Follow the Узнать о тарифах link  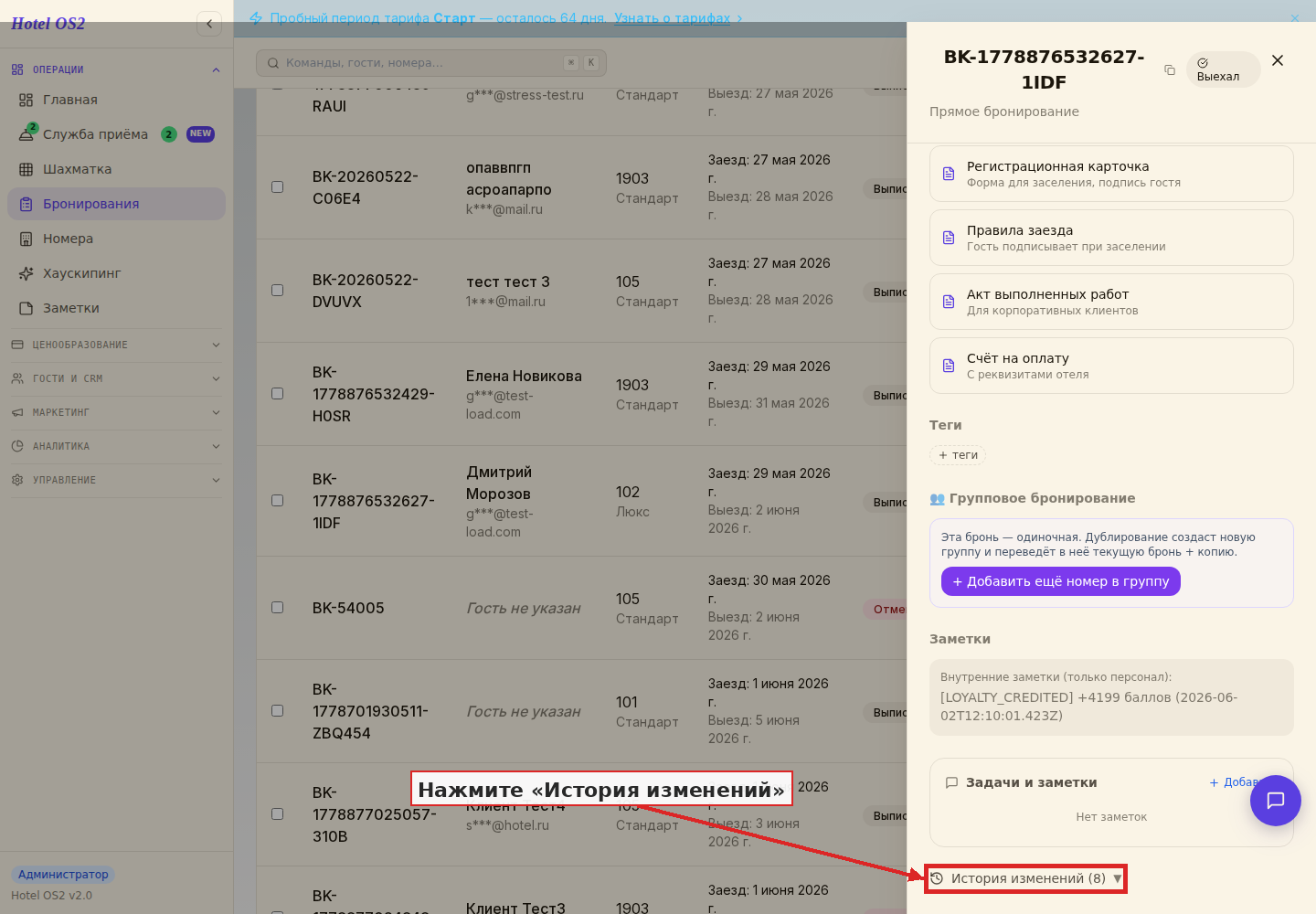pos(673,18)
